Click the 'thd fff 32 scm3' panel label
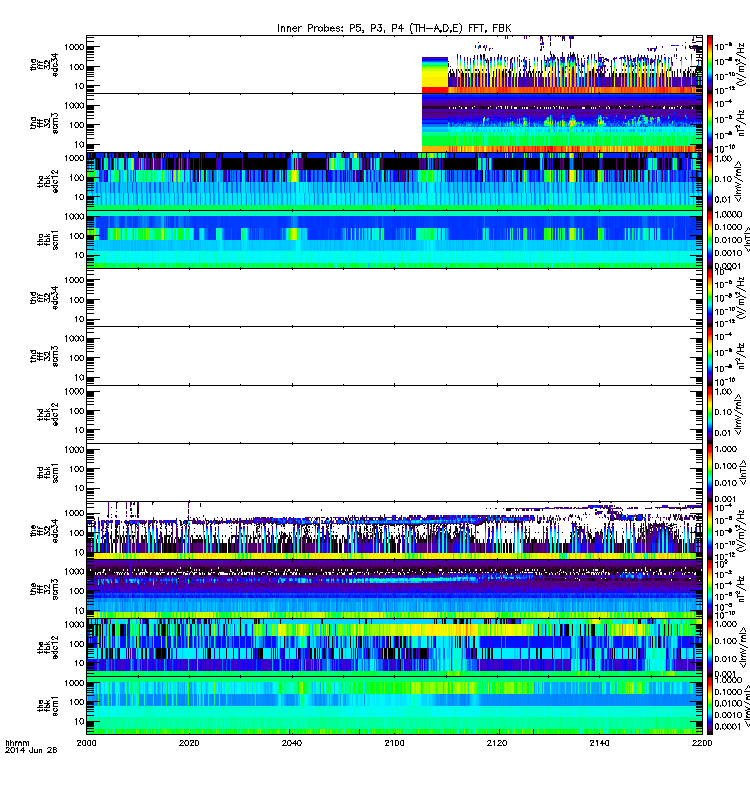The height and width of the screenshot is (800, 750). point(44,356)
